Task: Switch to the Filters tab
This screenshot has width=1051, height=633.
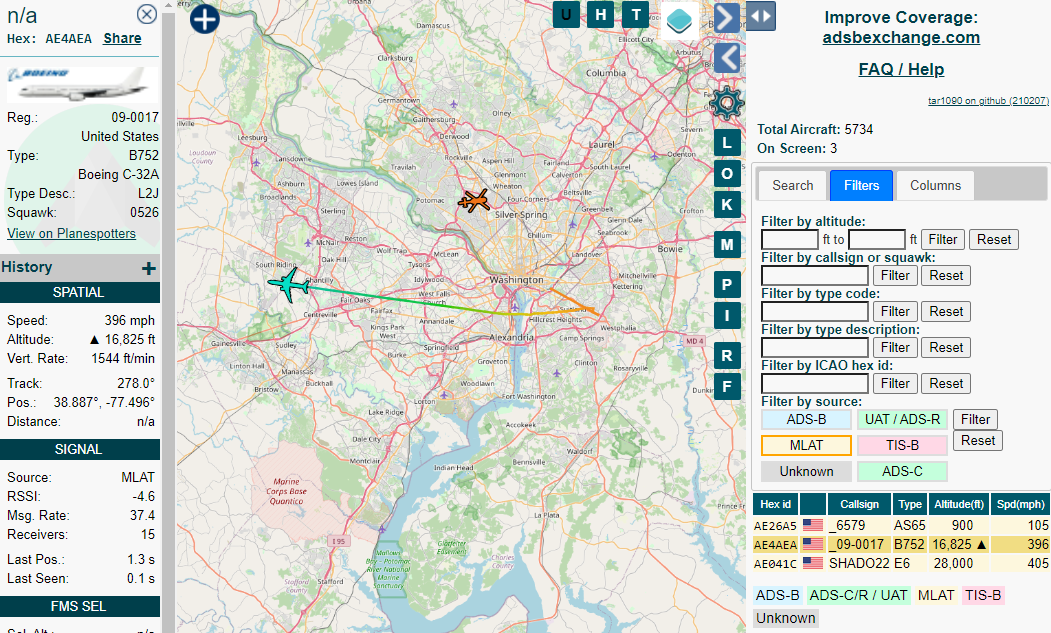Action: [861, 185]
